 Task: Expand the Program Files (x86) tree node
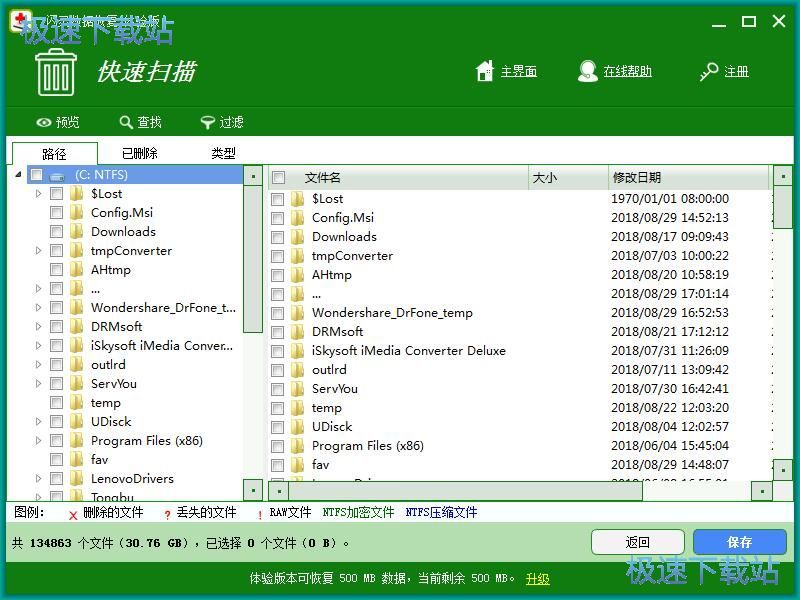coord(39,441)
